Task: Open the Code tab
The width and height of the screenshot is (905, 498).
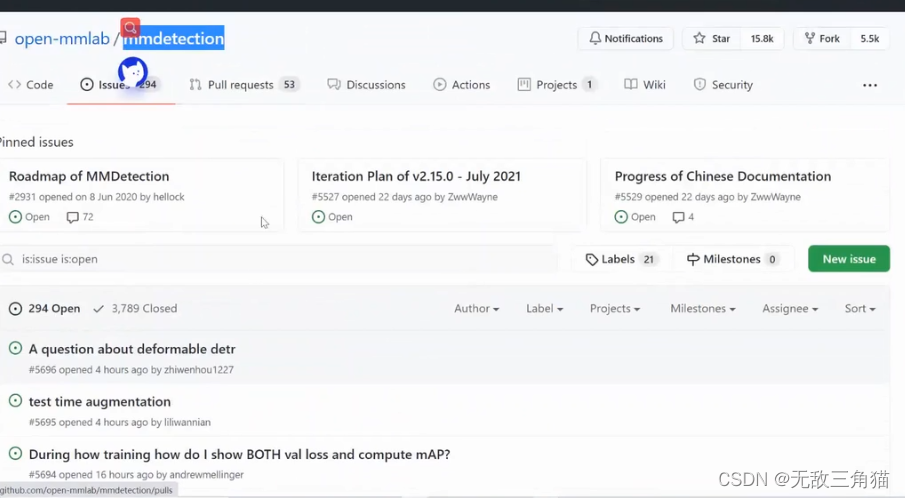Action: click(x=31, y=85)
